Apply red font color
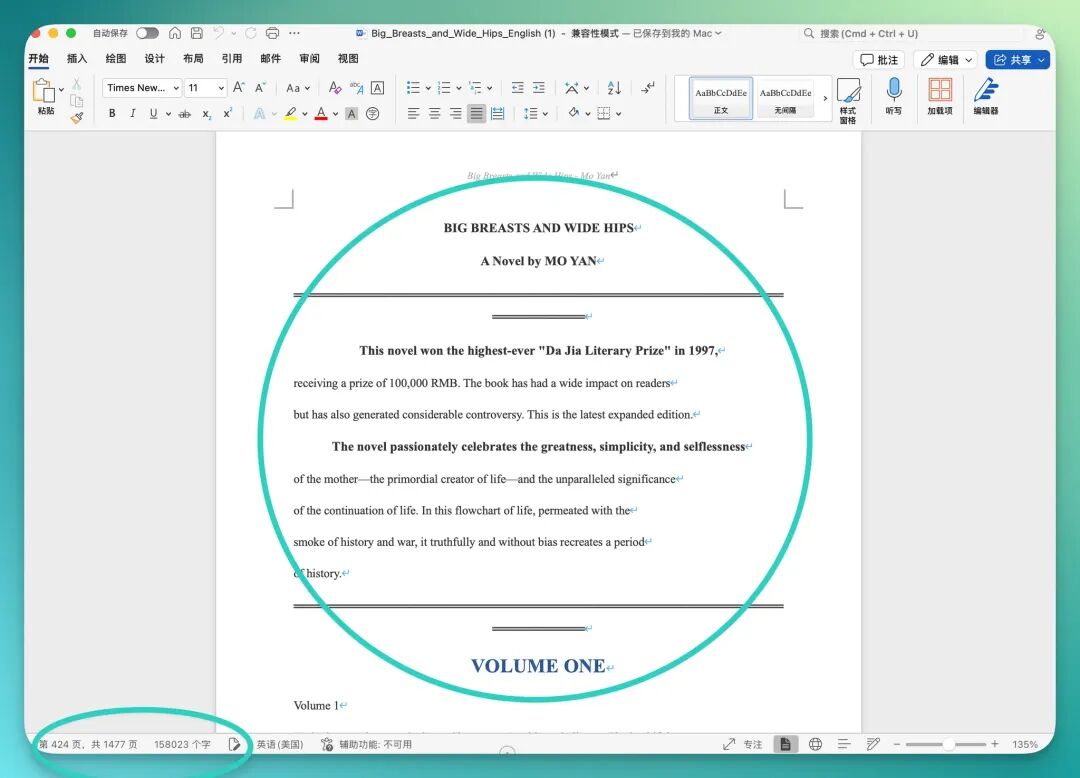The image size is (1080, 778). (x=321, y=114)
